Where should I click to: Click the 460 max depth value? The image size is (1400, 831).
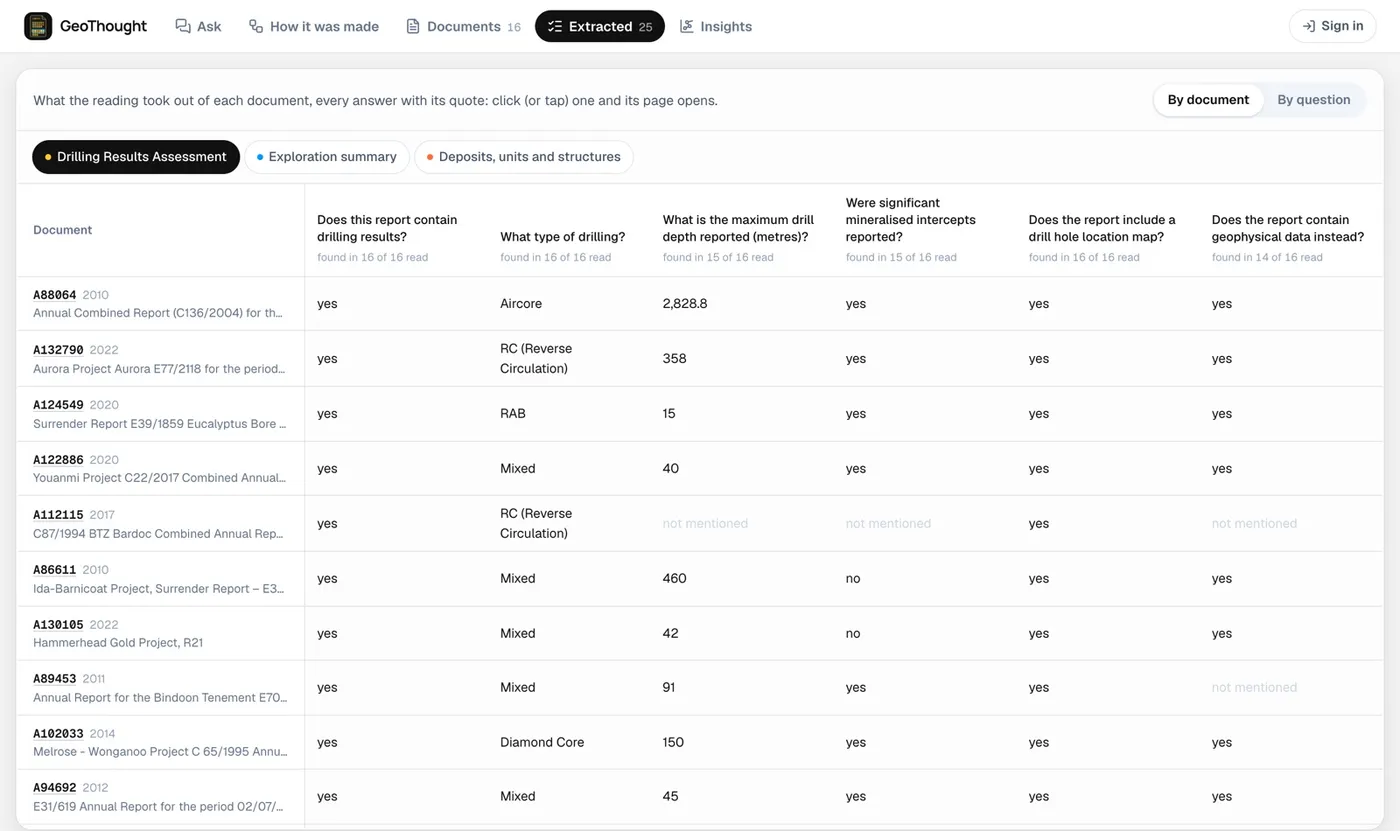[x=675, y=579]
